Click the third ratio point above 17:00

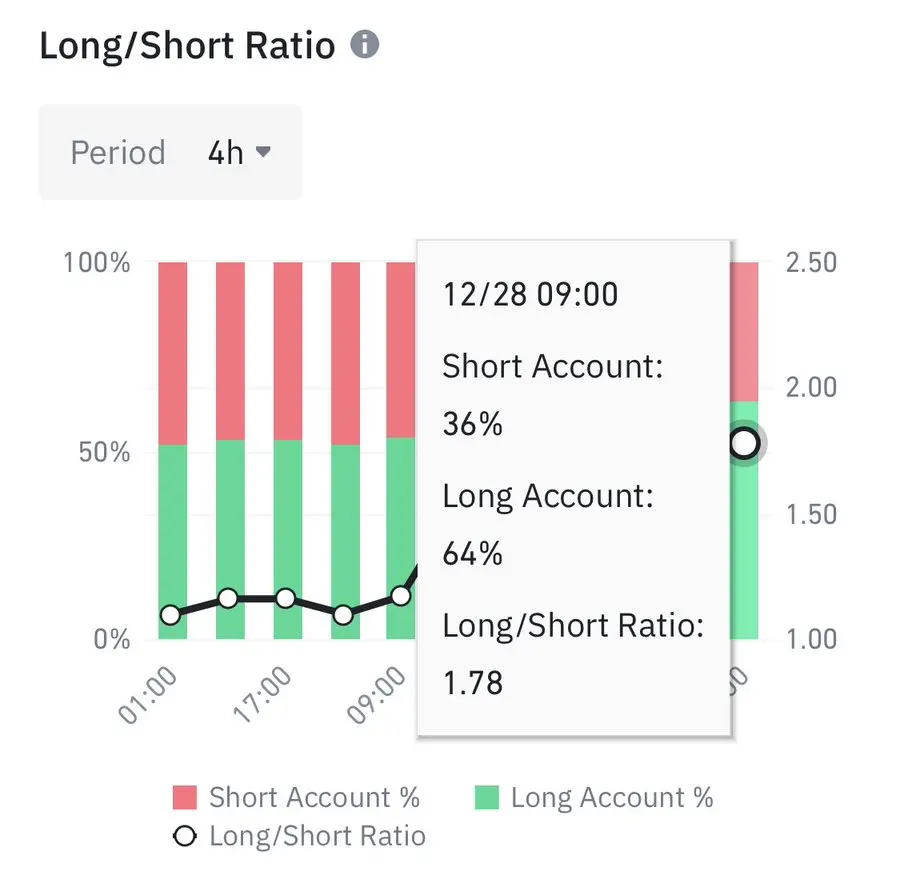click(x=286, y=599)
